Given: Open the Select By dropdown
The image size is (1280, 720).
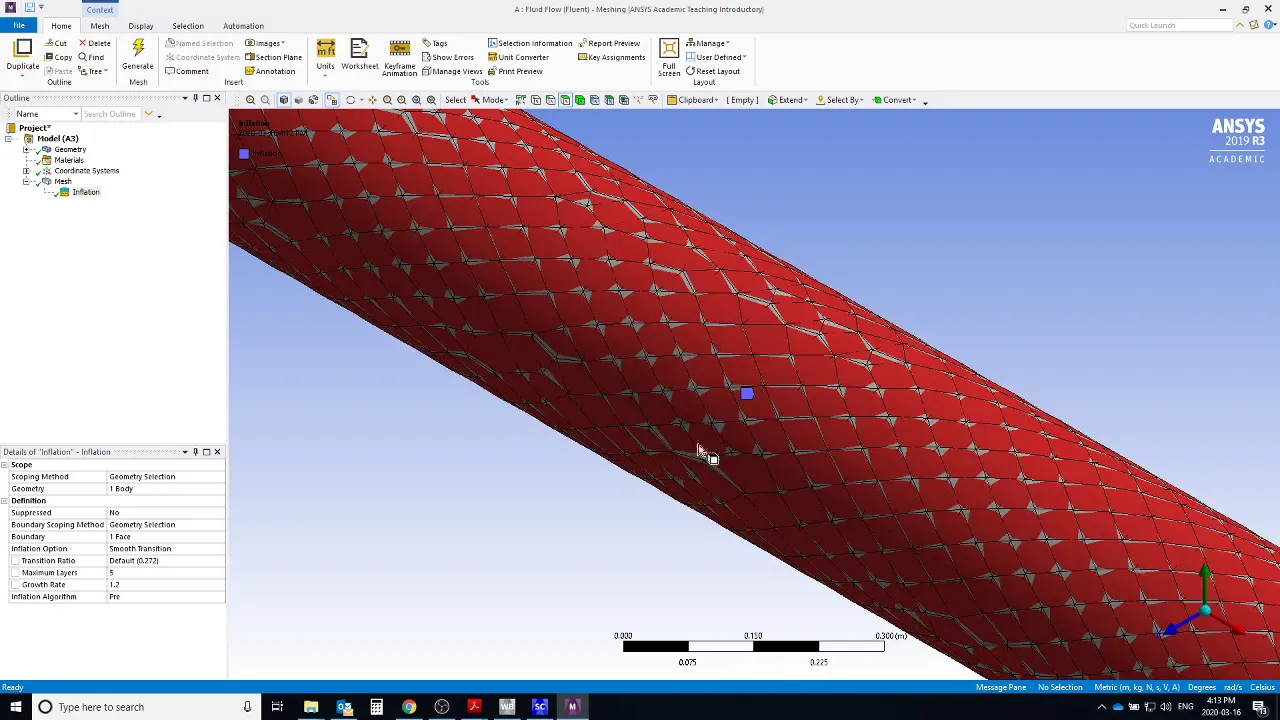Looking at the screenshot, I should tap(840, 100).
